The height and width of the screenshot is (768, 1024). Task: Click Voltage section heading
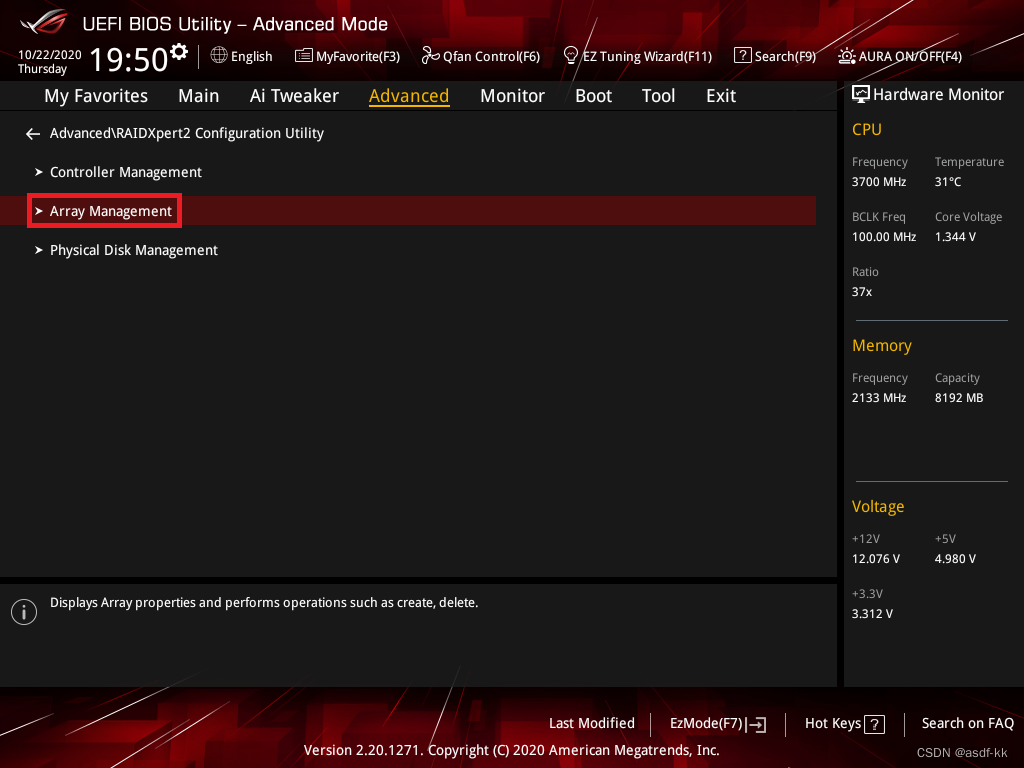click(878, 507)
